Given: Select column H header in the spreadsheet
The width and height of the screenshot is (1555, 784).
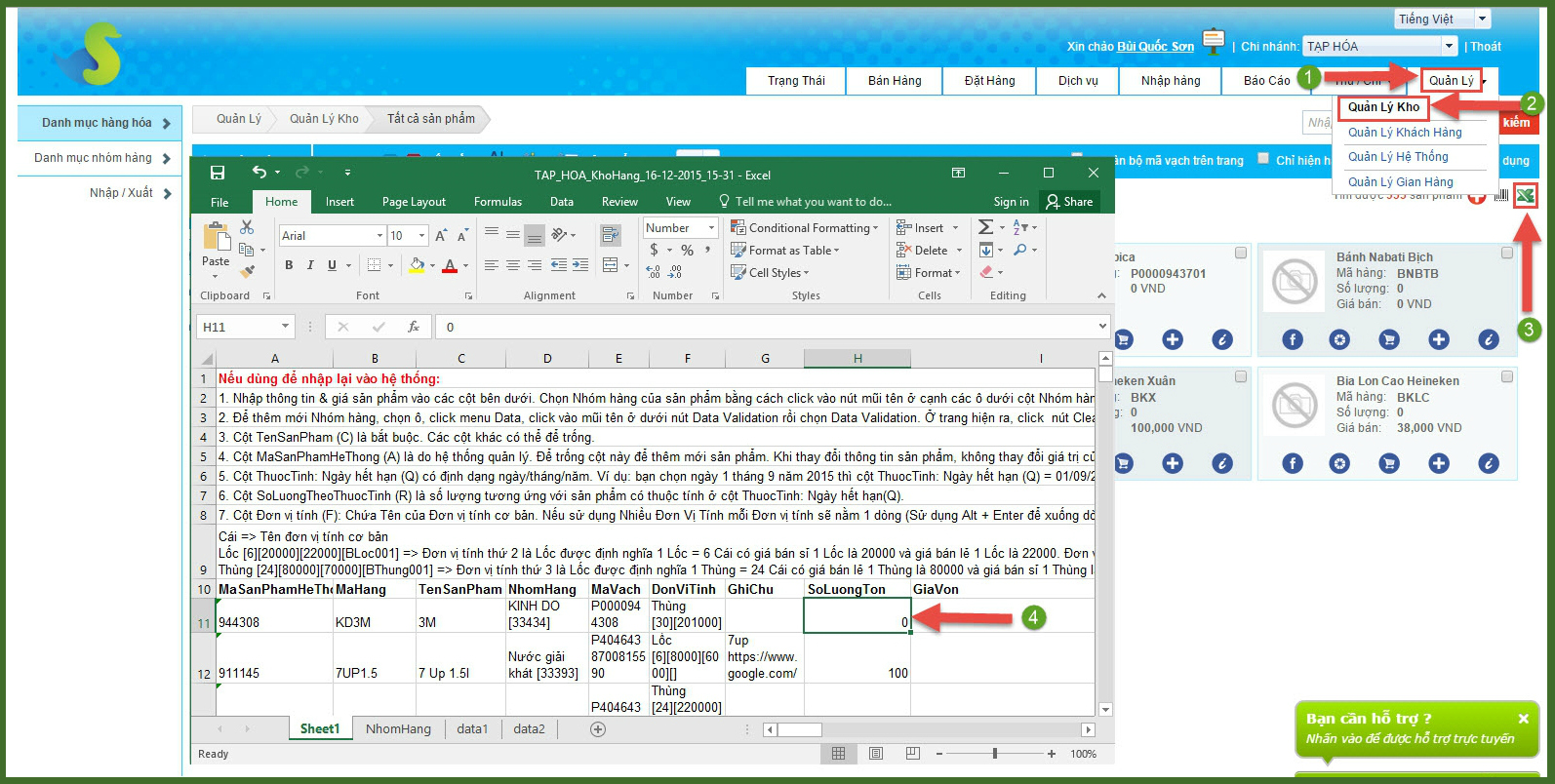Looking at the screenshot, I should coord(857,358).
